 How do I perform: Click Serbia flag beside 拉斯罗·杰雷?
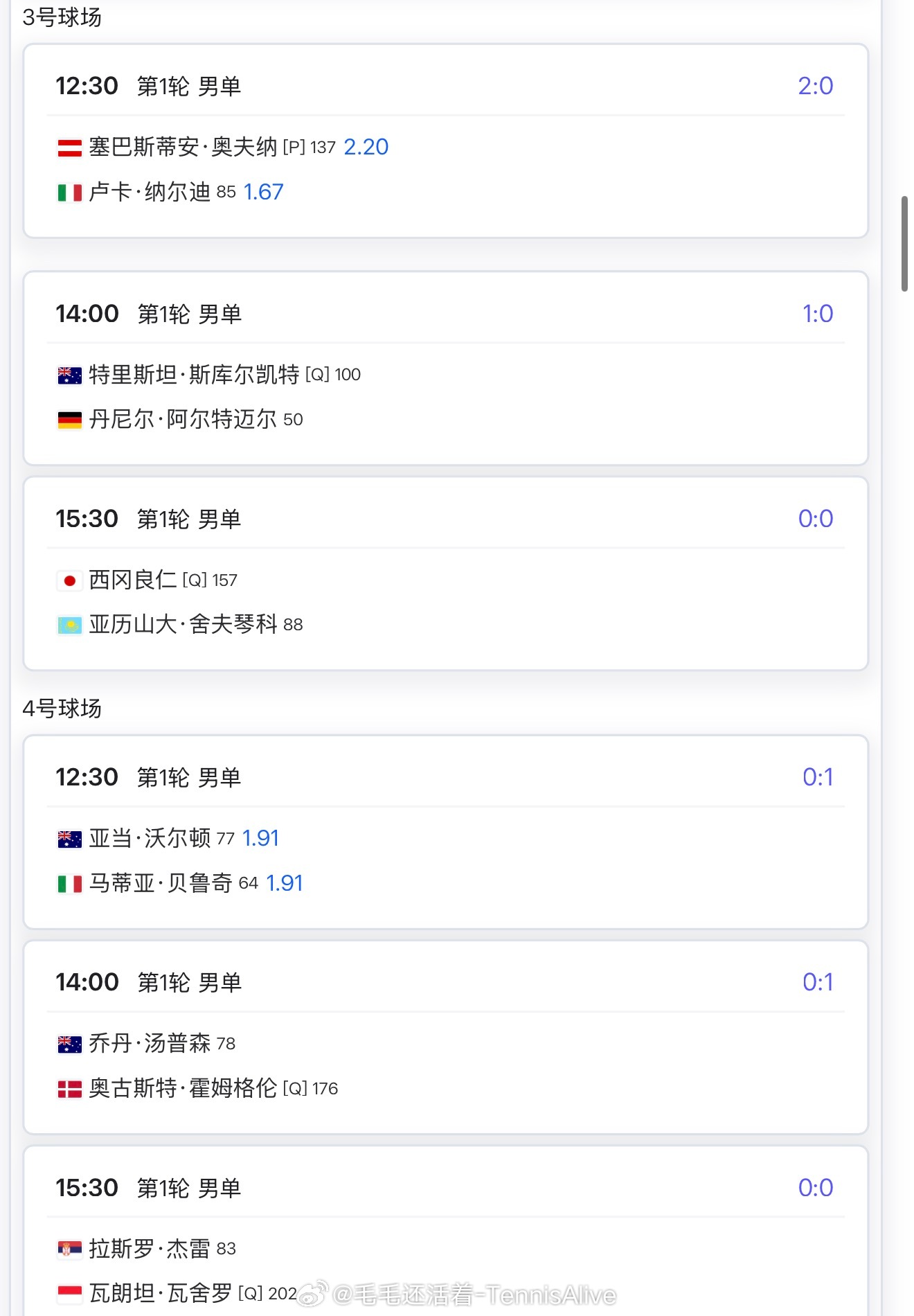click(x=69, y=1250)
